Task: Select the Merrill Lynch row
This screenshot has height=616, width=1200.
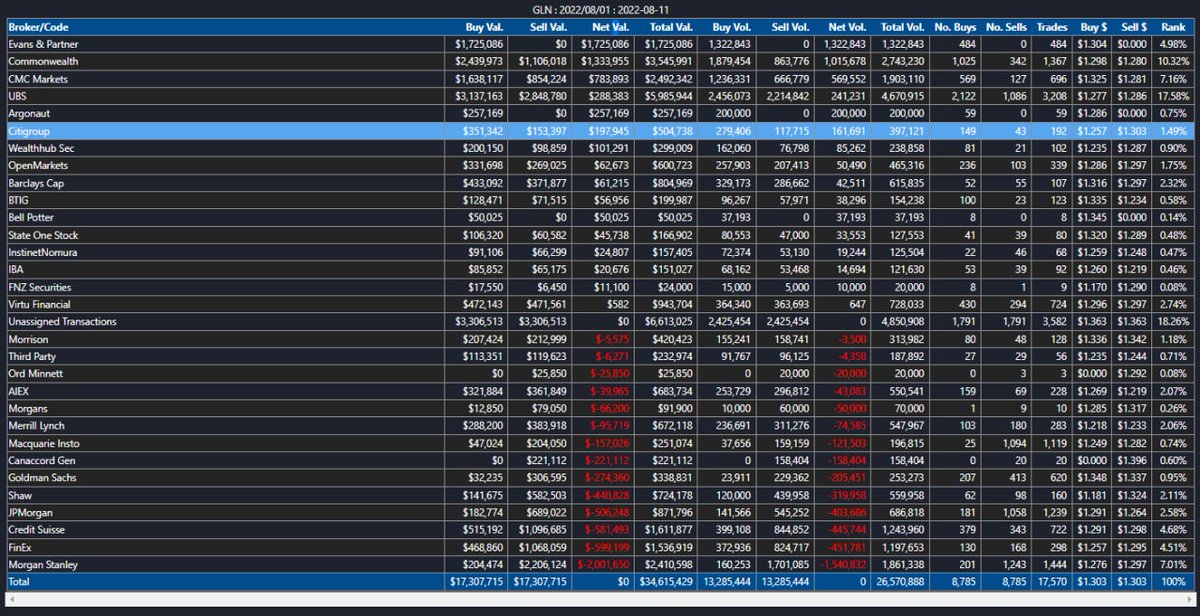Action: (x=598, y=426)
